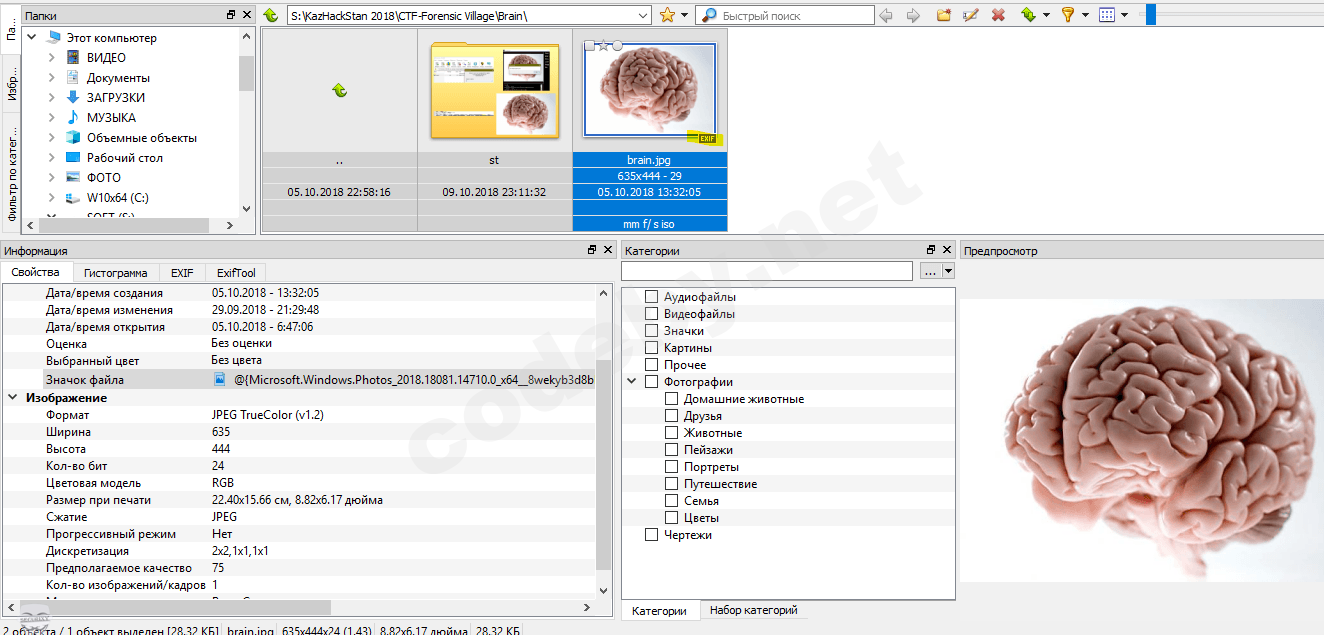Click the green go-up folder arrow

click(x=270, y=15)
